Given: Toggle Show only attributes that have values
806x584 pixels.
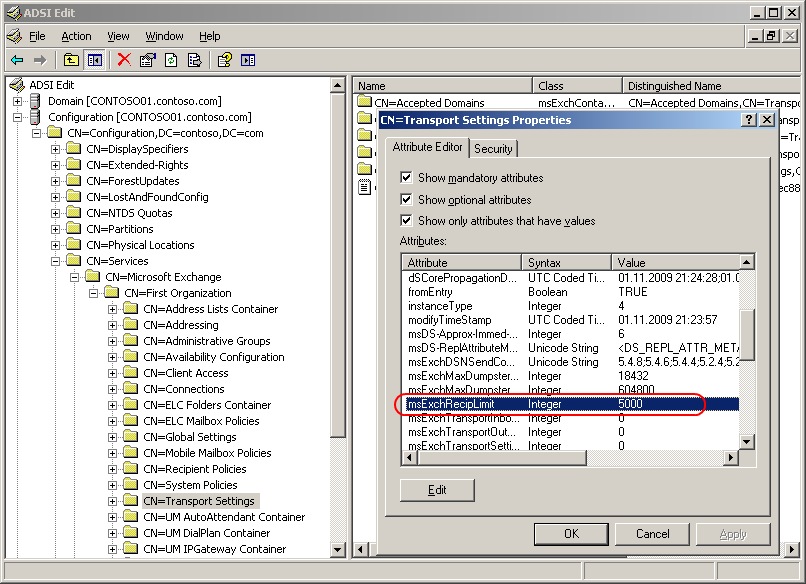Looking at the screenshot, I should point(406,221).
